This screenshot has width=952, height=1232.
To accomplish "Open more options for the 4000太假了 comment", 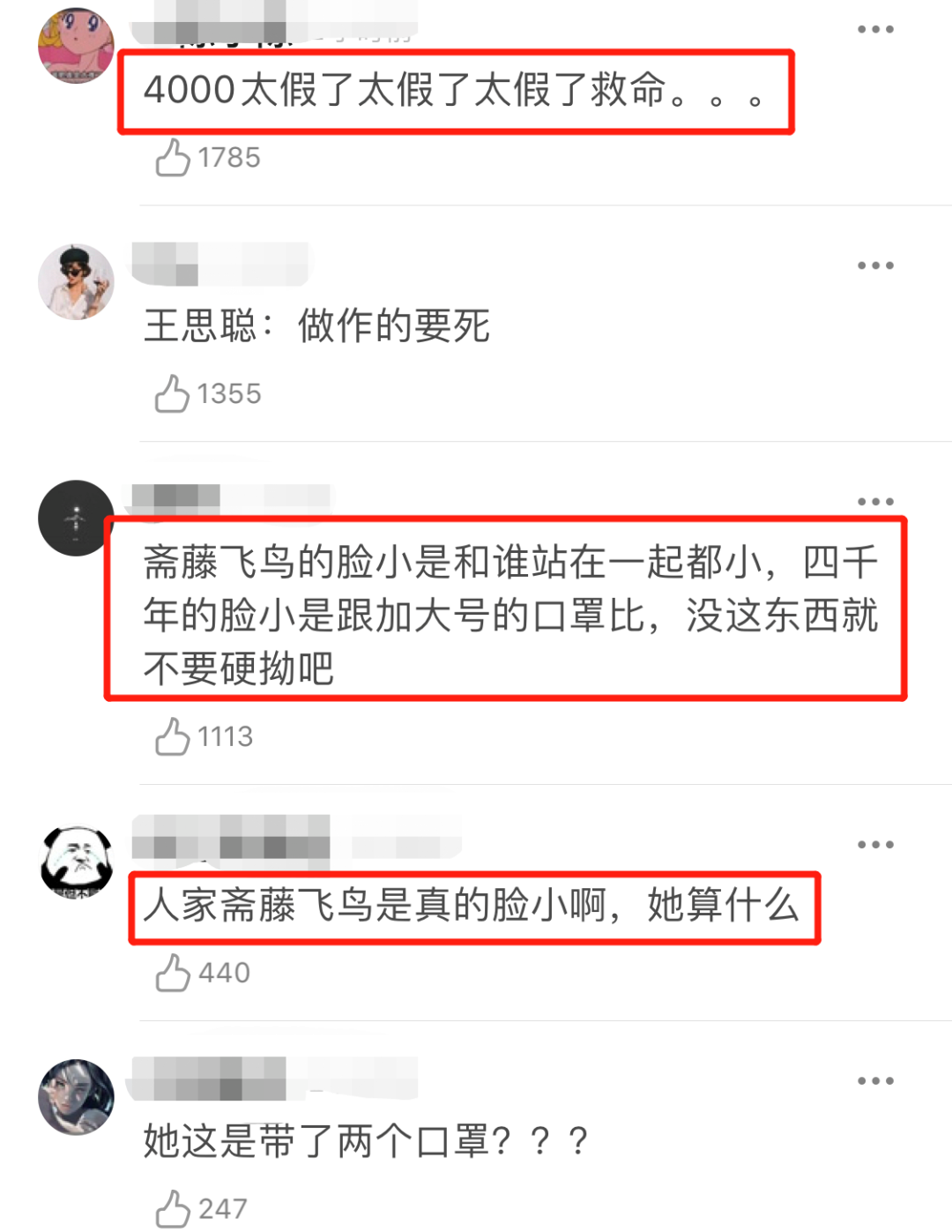I will (875, 29).
